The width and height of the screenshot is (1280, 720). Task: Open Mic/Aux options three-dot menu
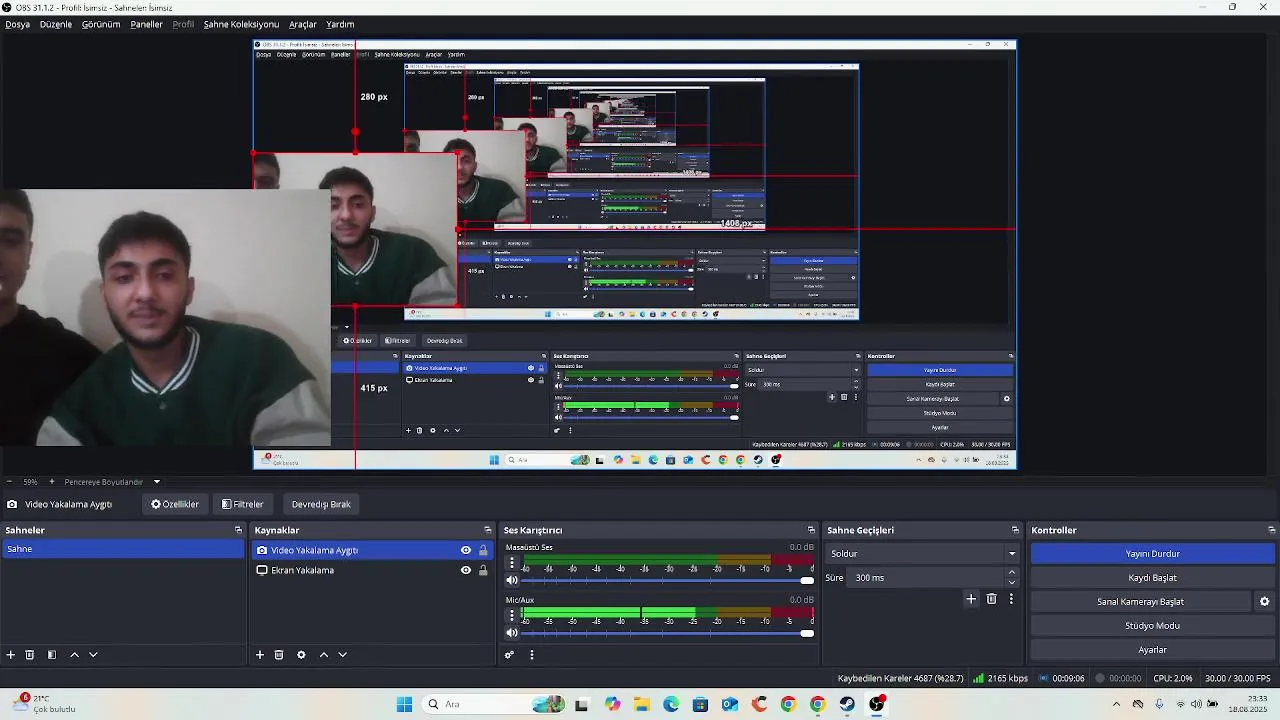pos(512,615)
